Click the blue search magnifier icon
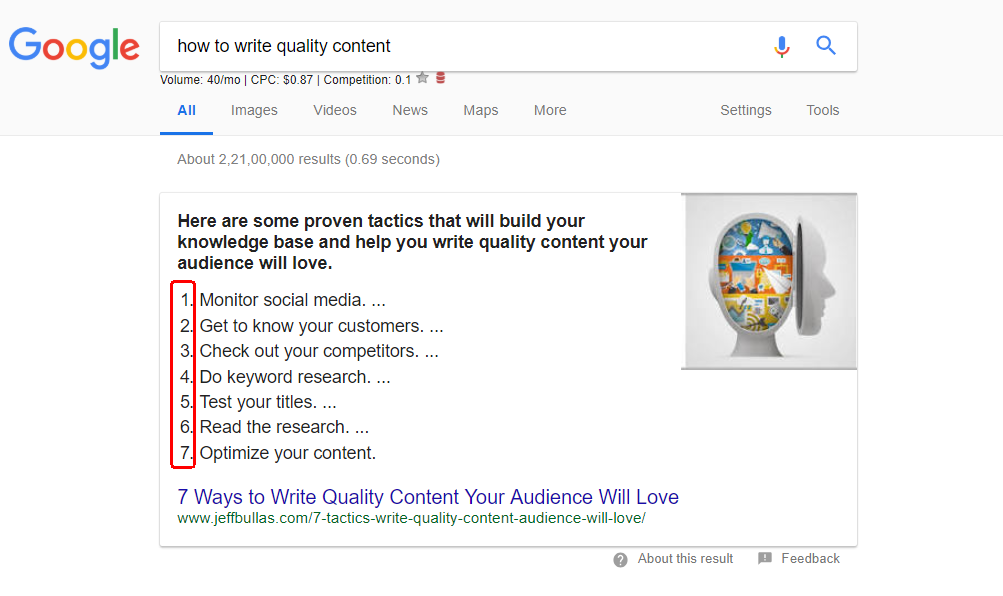1003x596 pixels. click(x=826, y=45)
